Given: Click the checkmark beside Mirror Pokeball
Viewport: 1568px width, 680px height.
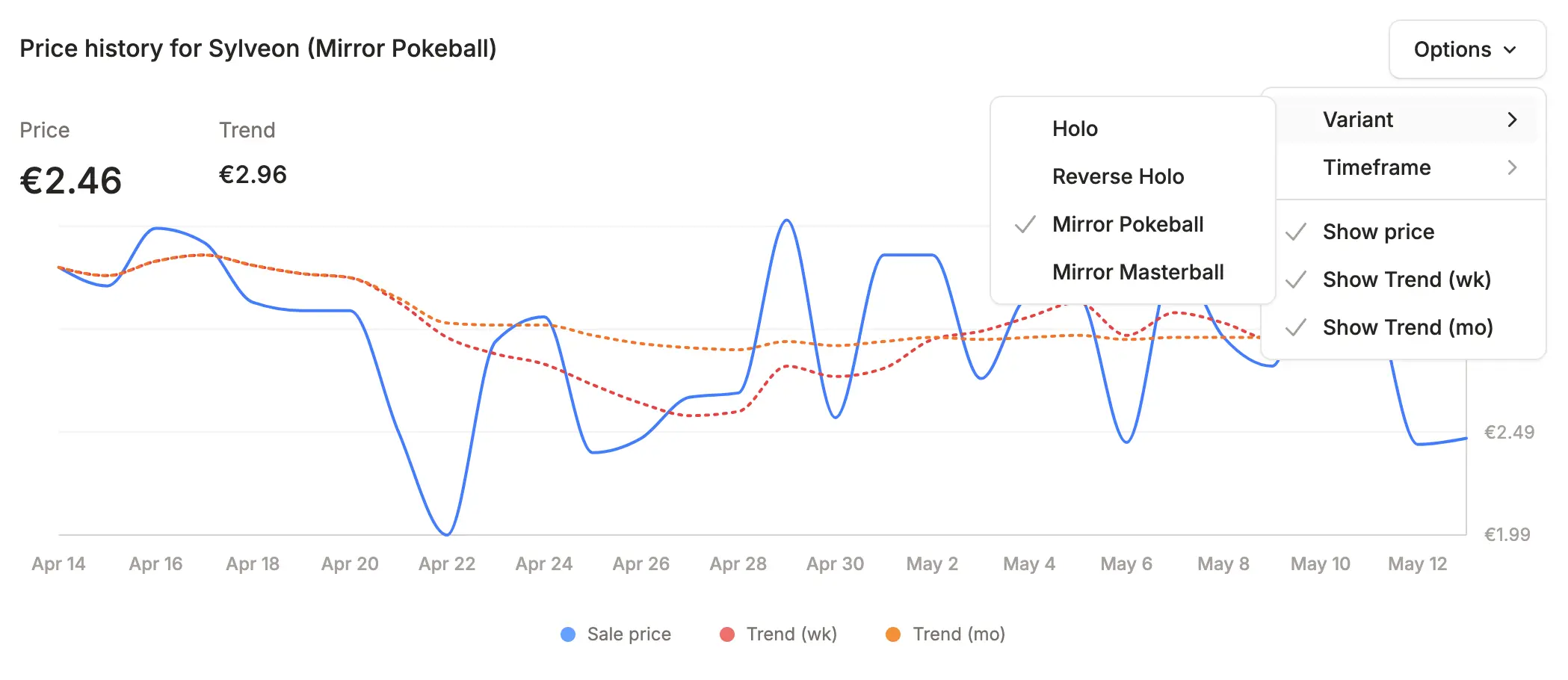Looking at the screenshot, I should point(1025,224).
